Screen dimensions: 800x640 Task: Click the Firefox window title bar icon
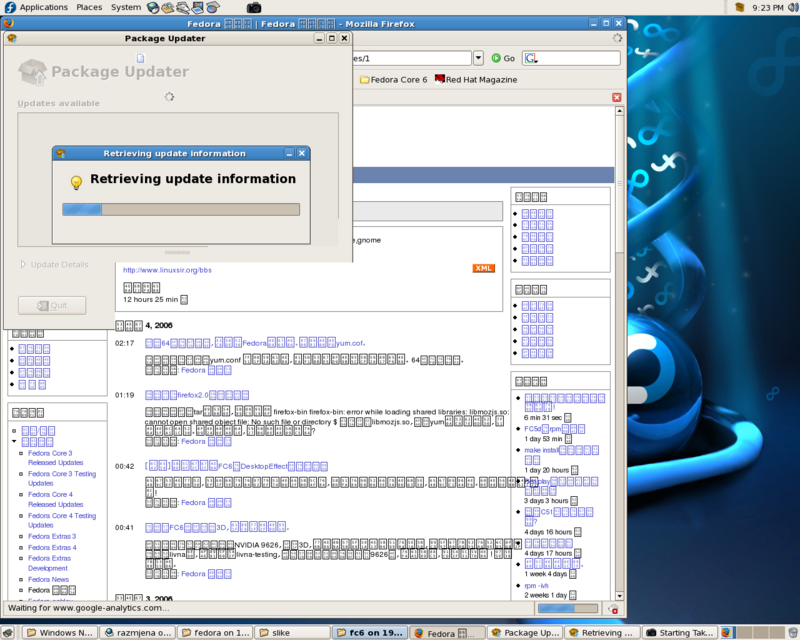point(8,23)
